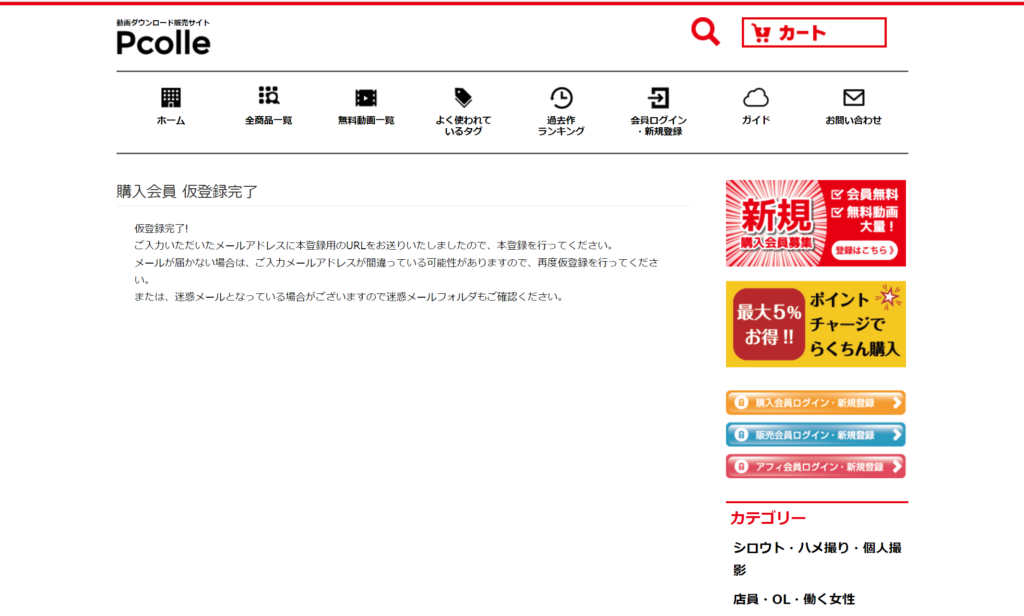Click 会員ログイン・新規登録 login icon
Viewport: 1024px width, 616px height.
[x=658, y=98]
